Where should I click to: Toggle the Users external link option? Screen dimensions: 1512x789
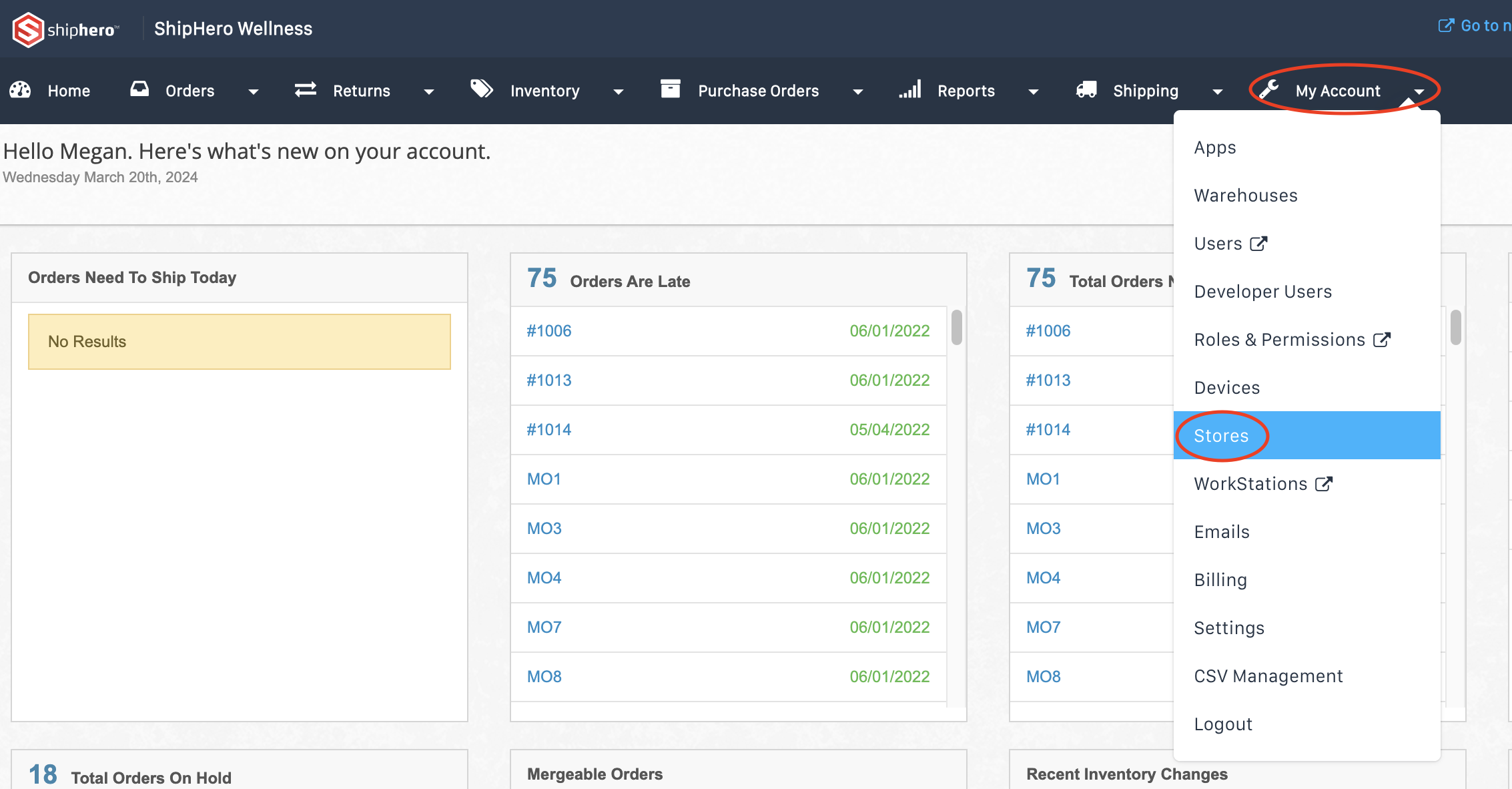click(1258, 243)
